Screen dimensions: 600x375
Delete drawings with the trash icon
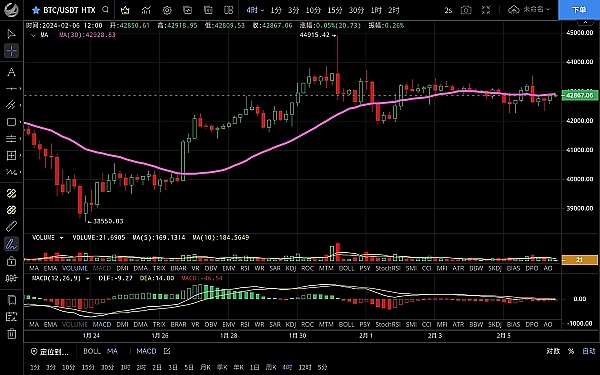click(x=11, y=334)
